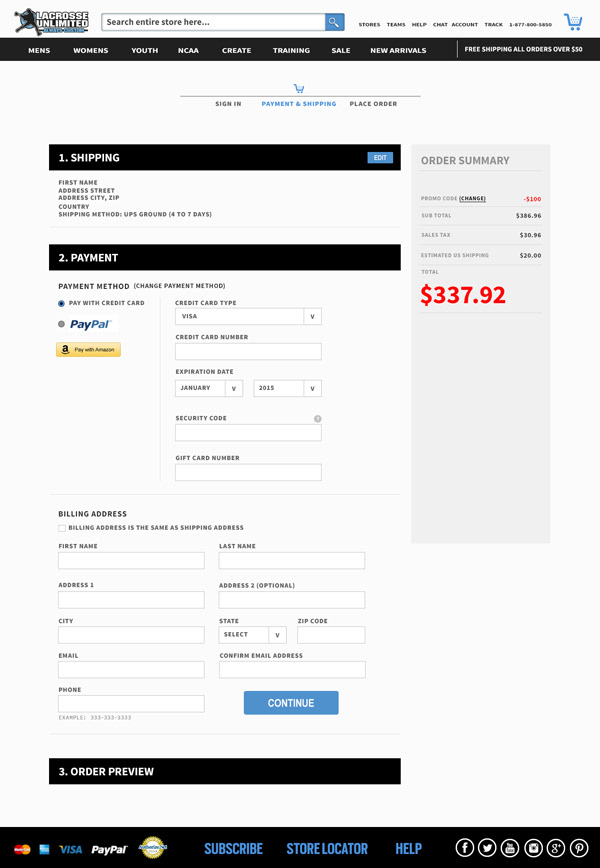Open the expiration month dropdown

[209, 388]
